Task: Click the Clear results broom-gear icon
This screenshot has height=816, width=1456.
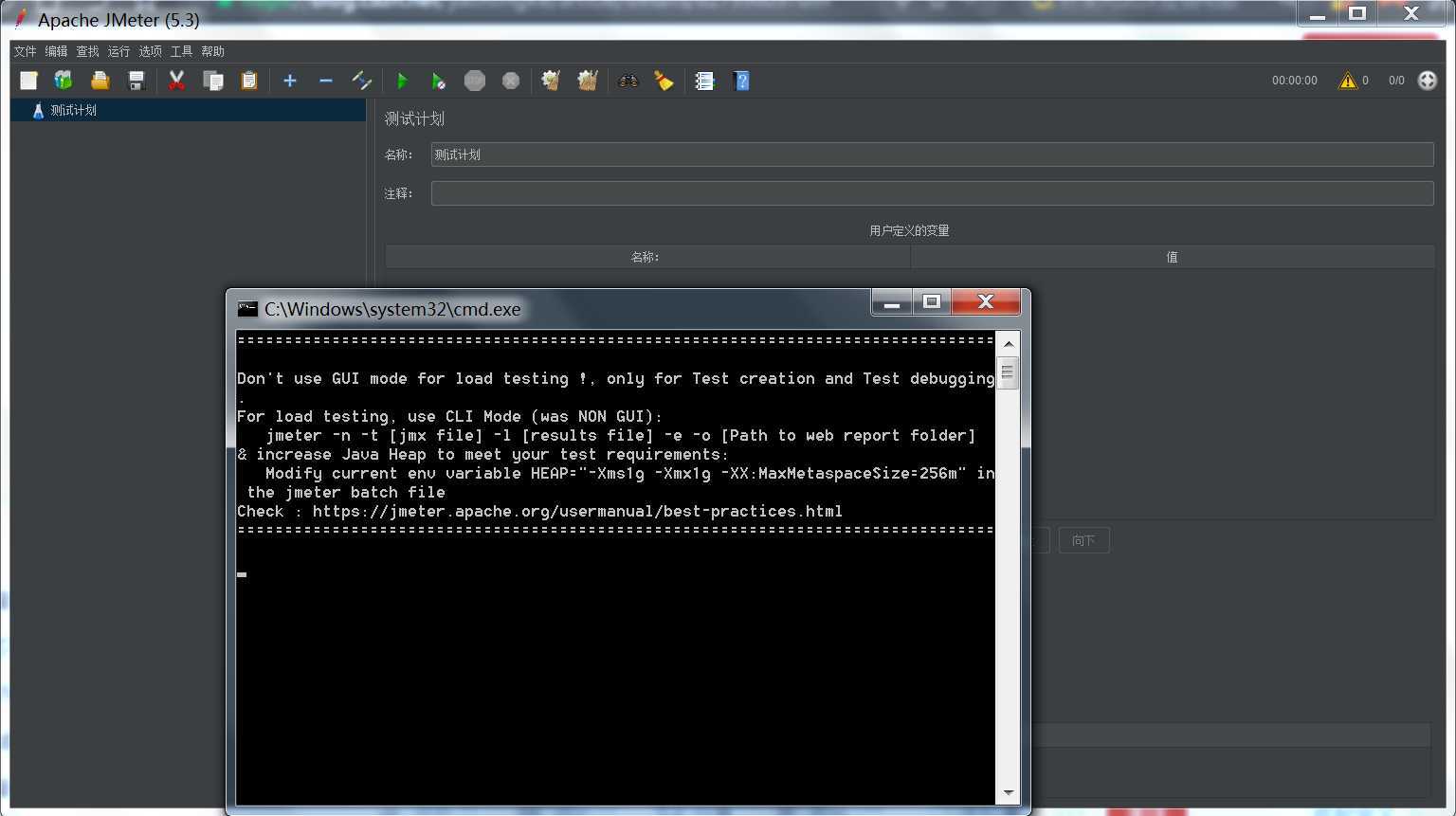Action: 551,81
